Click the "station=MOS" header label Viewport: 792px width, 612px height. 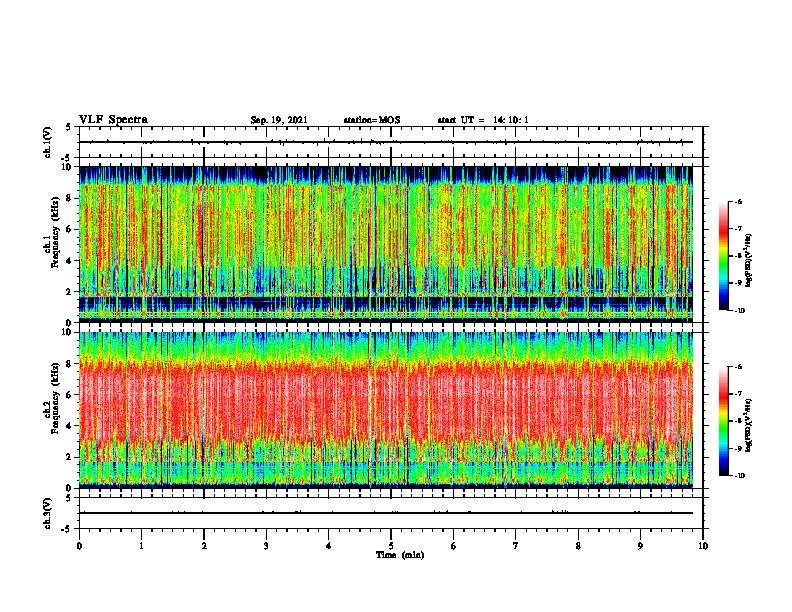(x=372, y=120)
